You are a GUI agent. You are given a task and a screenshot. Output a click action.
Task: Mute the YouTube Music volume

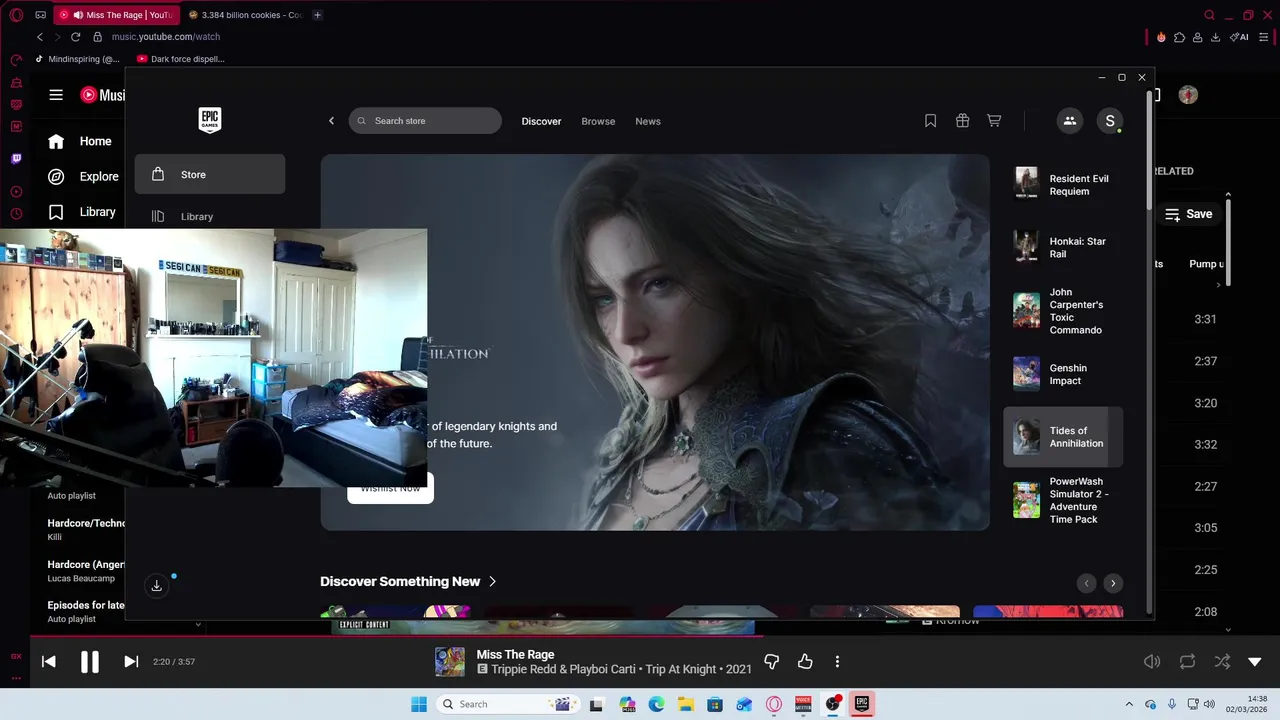pos(1152,661)
